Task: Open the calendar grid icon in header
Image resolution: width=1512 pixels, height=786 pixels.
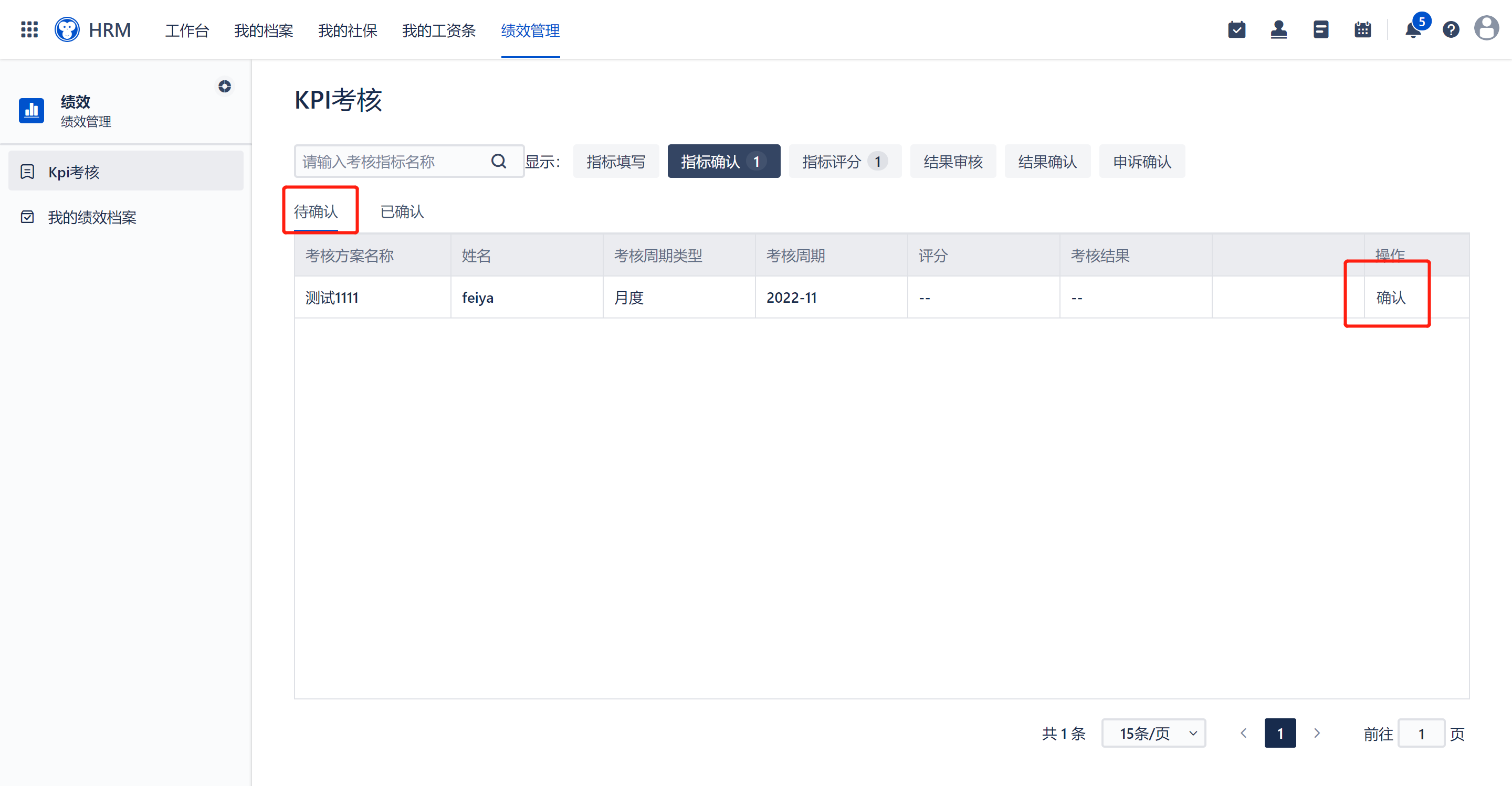Action: pyautogui.click(x=1362, y=29)
